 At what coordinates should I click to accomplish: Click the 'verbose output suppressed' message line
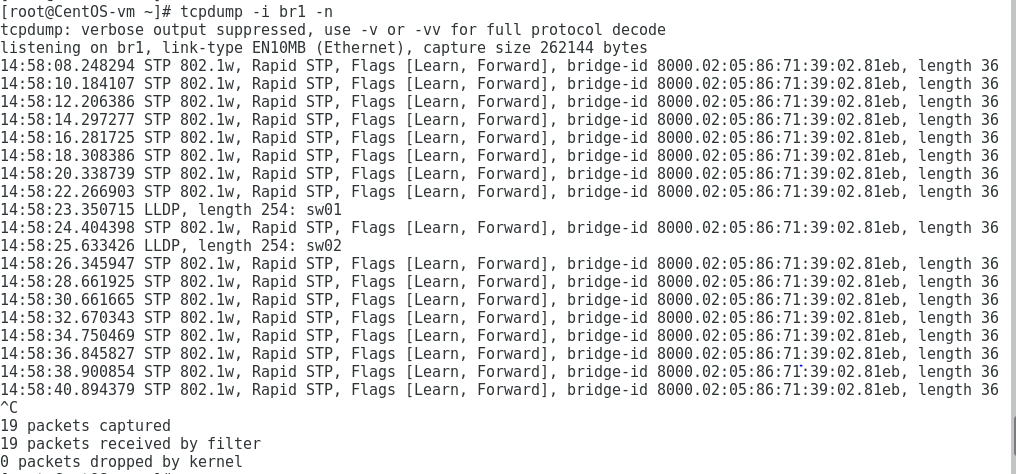pyautogui.click(x=333, y=30)
